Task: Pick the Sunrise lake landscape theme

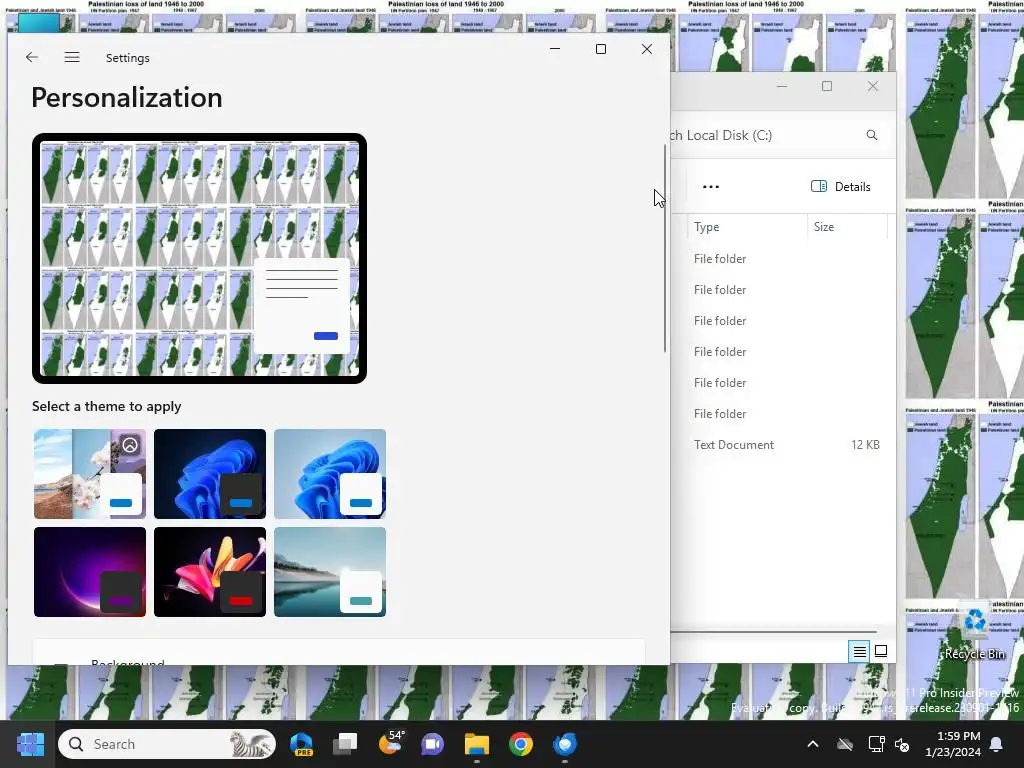Action: point(330,571)
